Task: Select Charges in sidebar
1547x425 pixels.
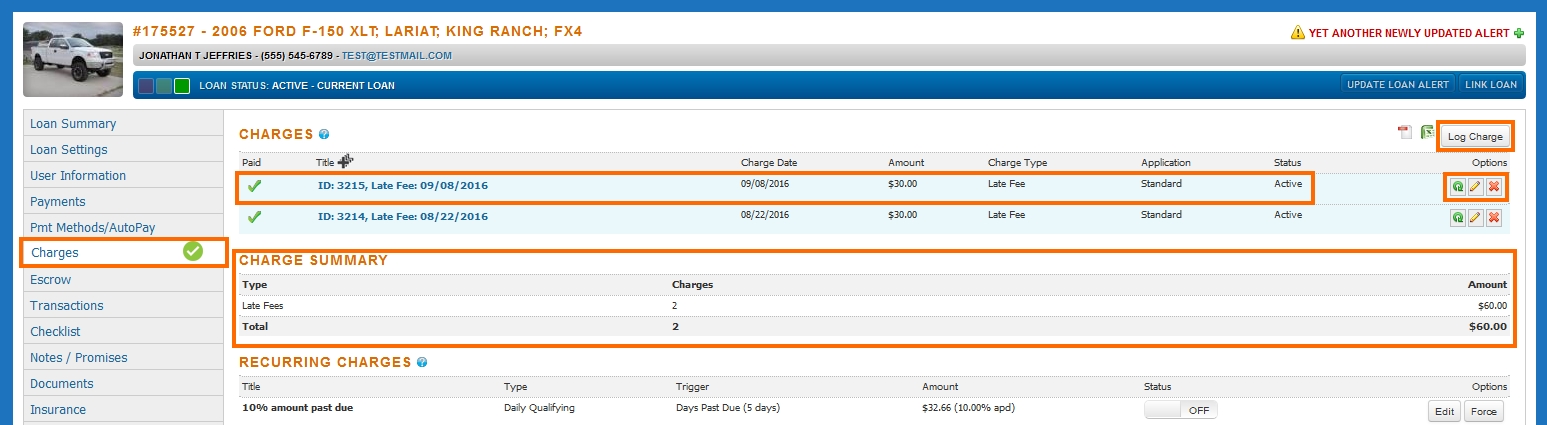Action: (123, 253)
